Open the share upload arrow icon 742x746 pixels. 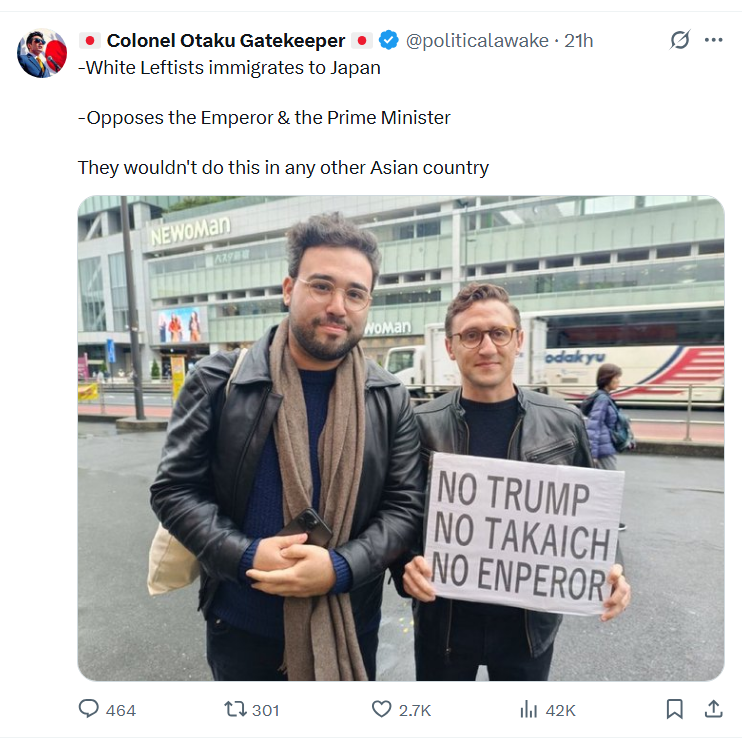tap(713, 709)
